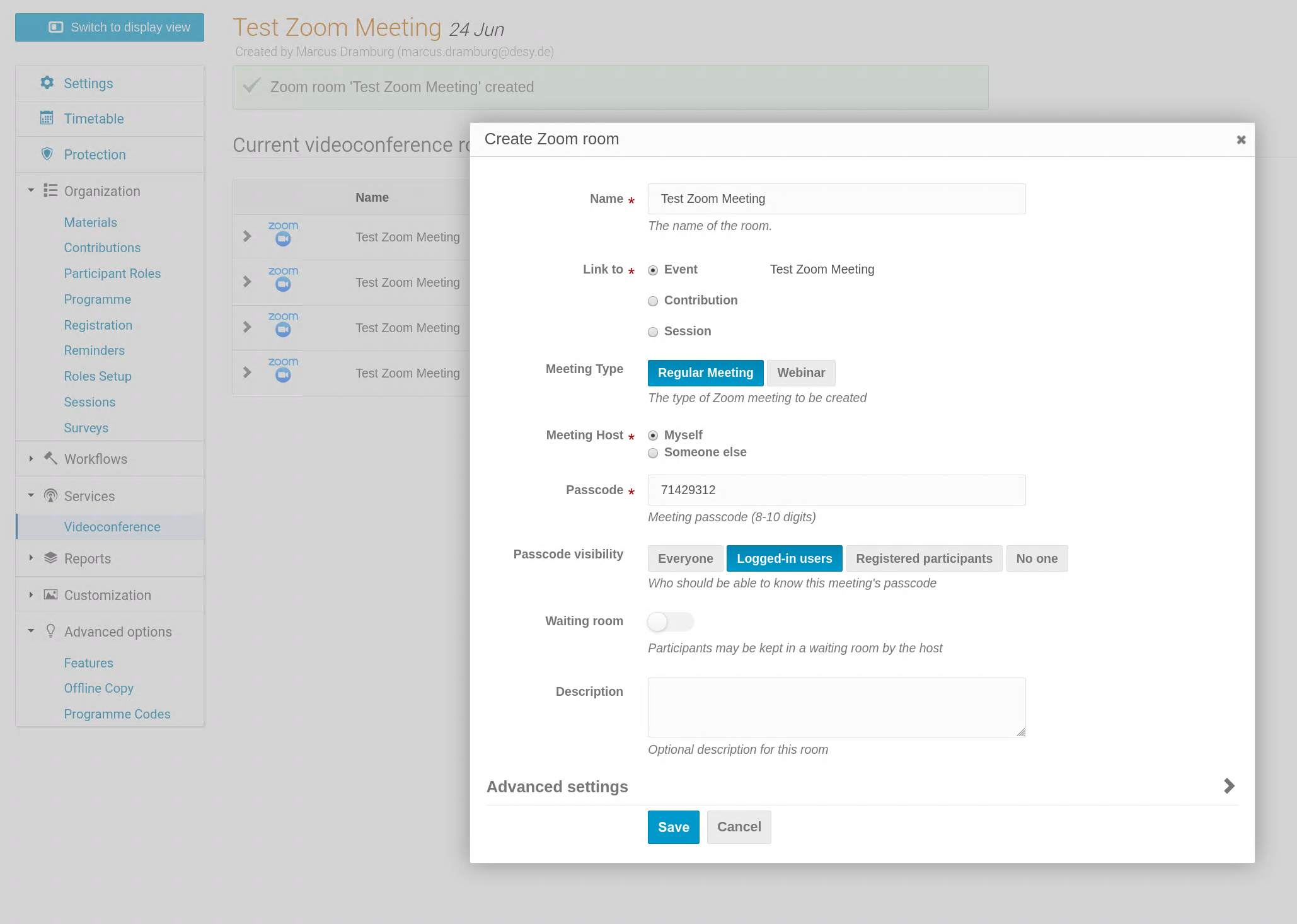Open Videoconference in the sidebar
This screenshot has height=924, width=1297.
click(112, 527)
